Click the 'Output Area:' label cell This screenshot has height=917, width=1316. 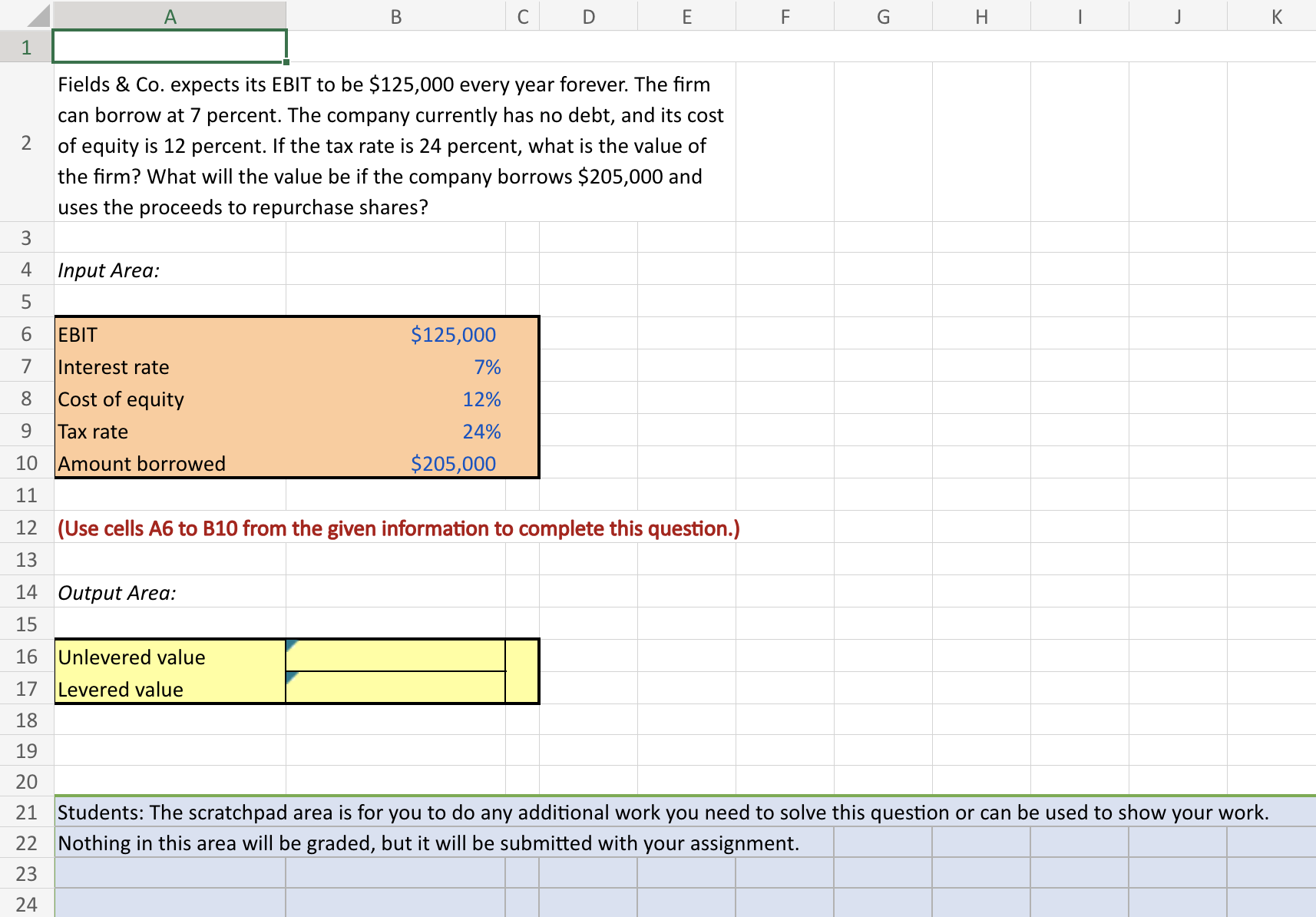click(x=170, y=592)
